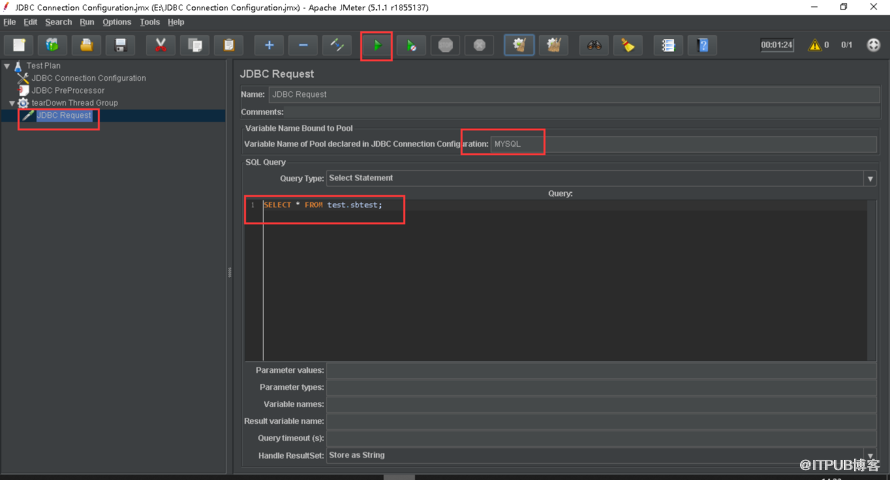This screenshot has height=480, width=890.
Task: Collapse the Test Plan tree node
Action: coord(7,66)
